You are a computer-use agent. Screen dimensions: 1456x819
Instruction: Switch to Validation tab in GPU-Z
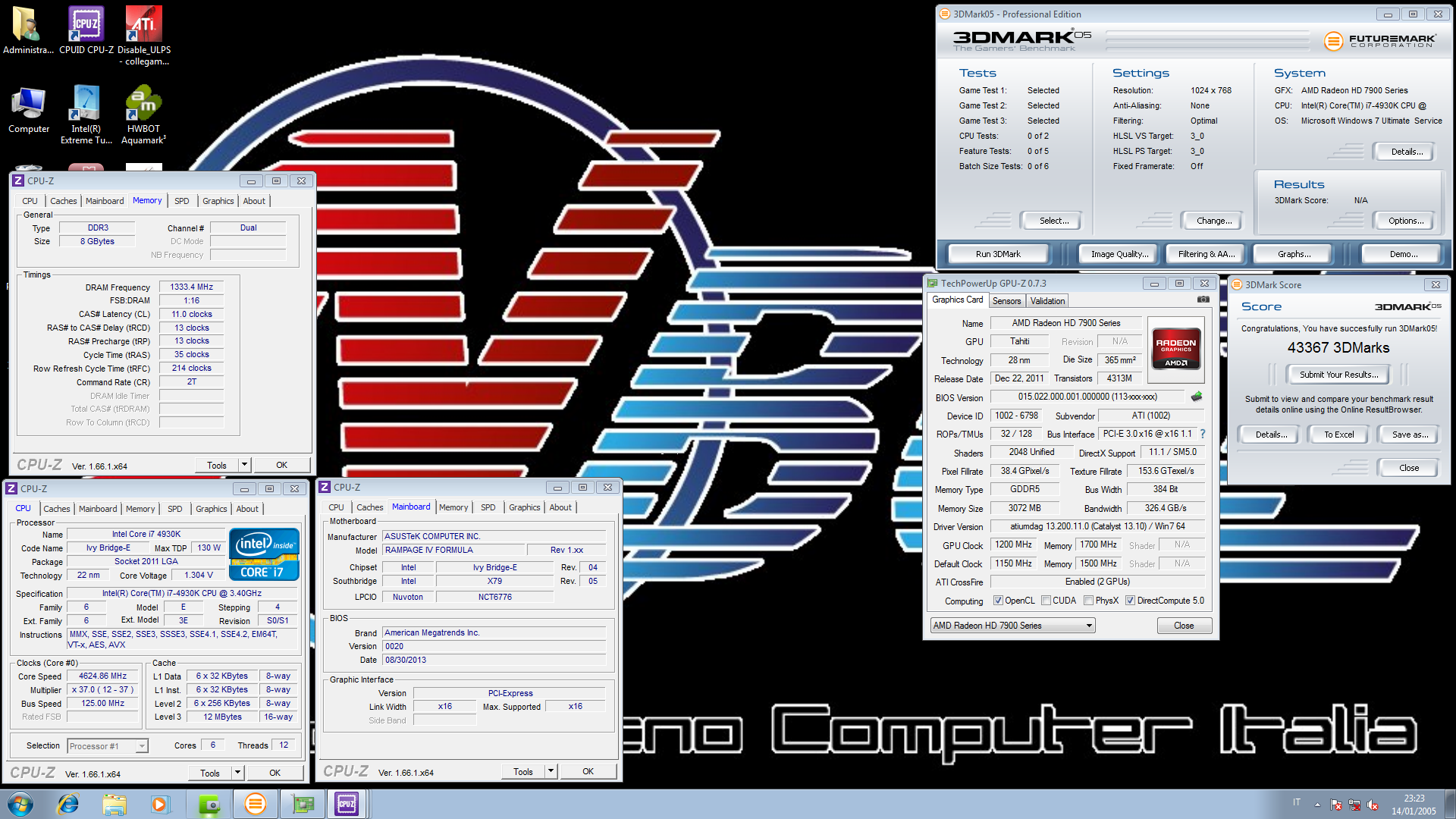pyautogui.click(x=1047, y=301)
